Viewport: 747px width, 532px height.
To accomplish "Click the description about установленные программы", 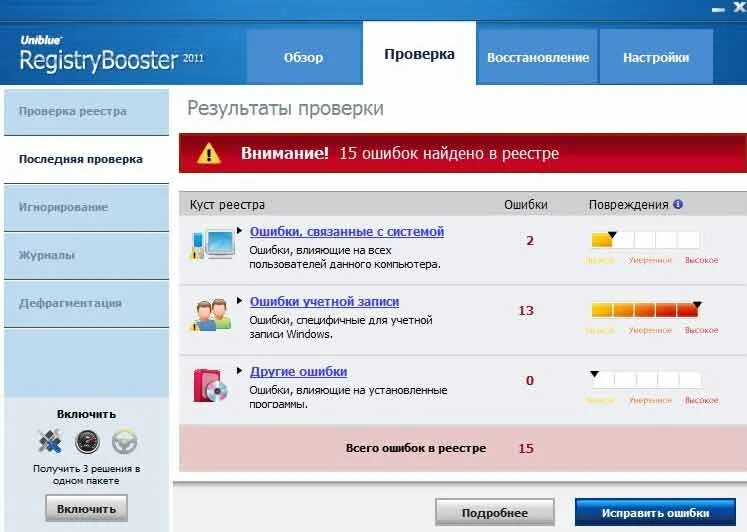I will (x=348, y=396).
